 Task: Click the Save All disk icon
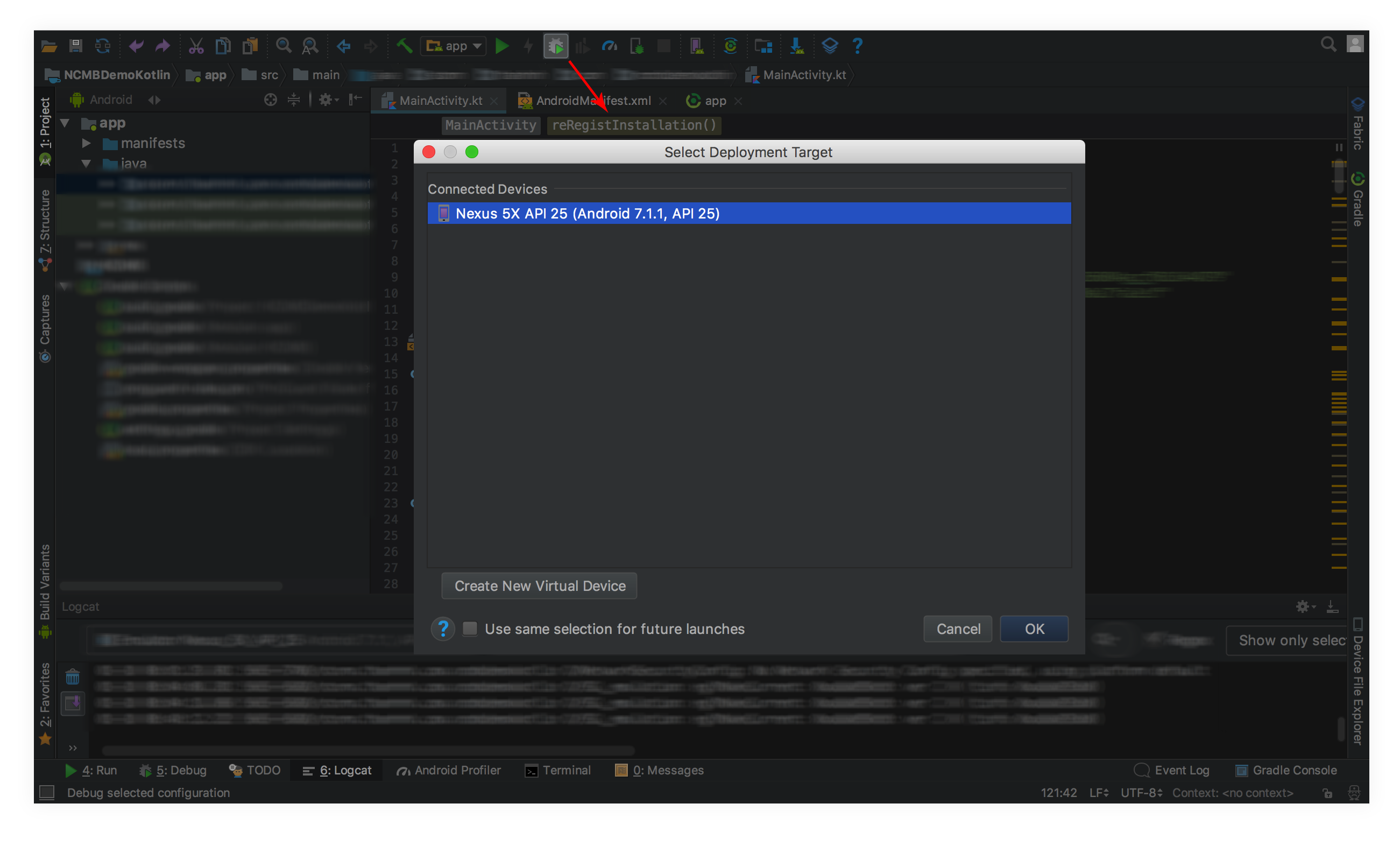click(x=75, y=46)
